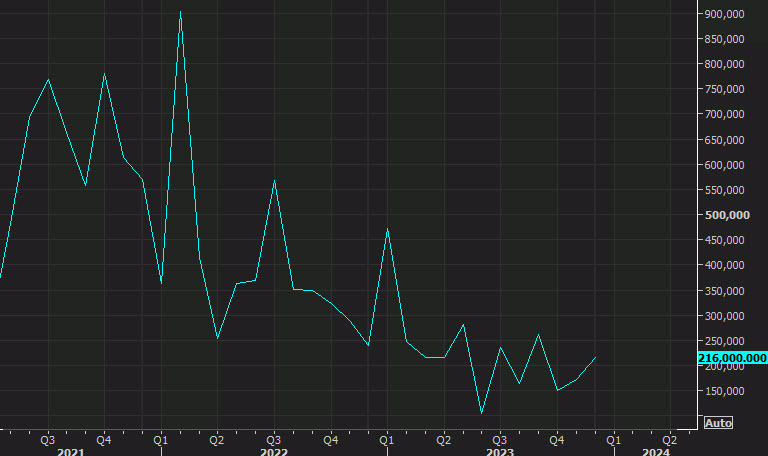The height and width of the screenshot is (456, 768).
Task: Click the 2023 year label
Action: tap(500, 452)
